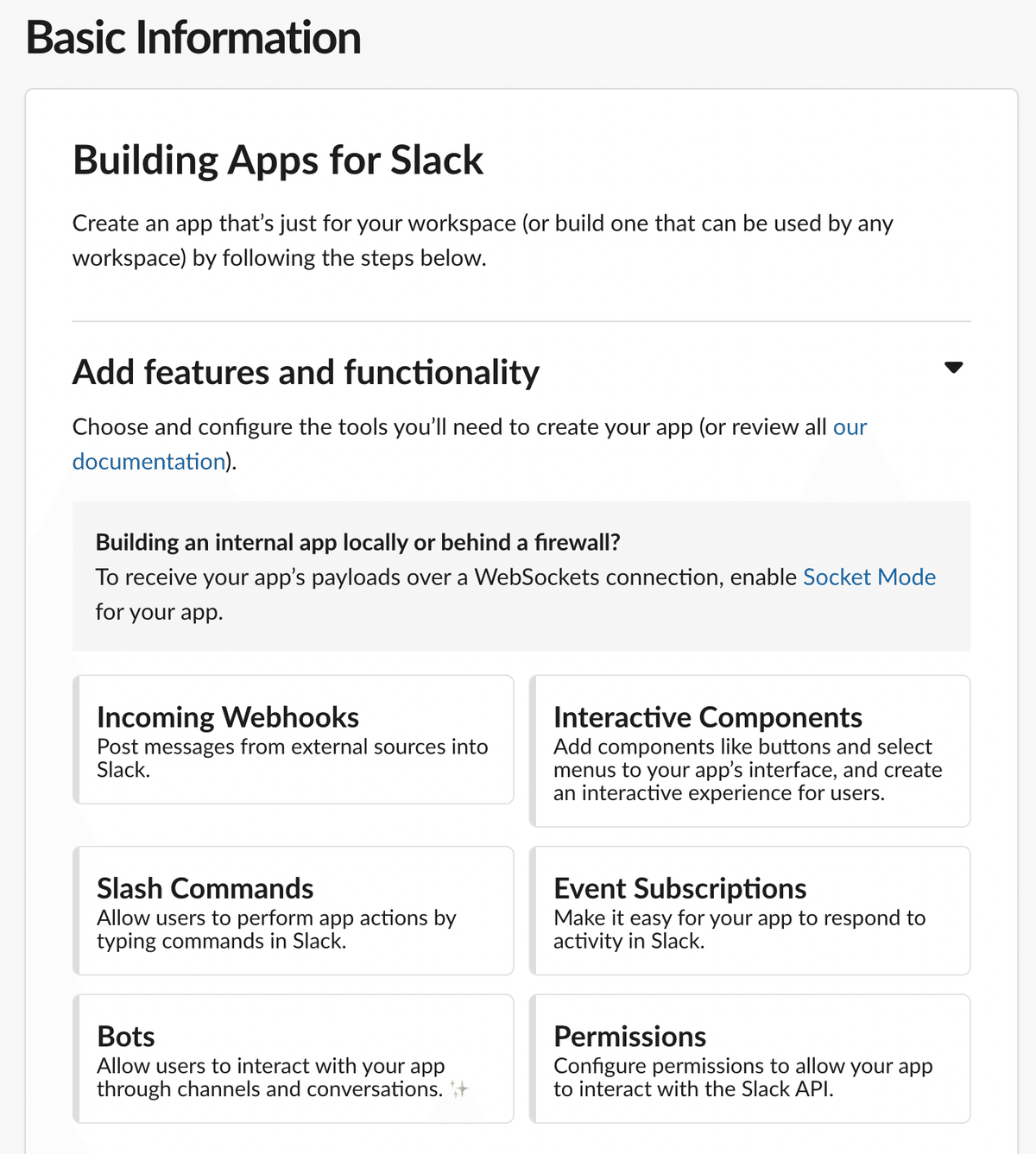Click the sparkle icon after Bots description
The image size is (1036, 1154).
(459, 1089)
